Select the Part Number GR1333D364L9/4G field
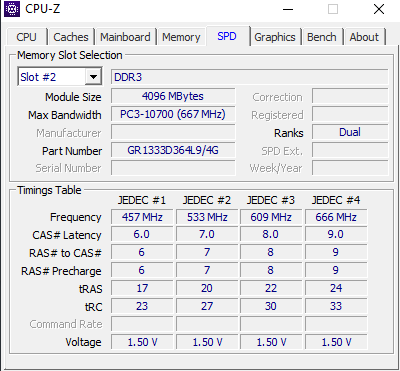Image resolution: width=400 pixels, height=371 pixels. coord(173,150)
